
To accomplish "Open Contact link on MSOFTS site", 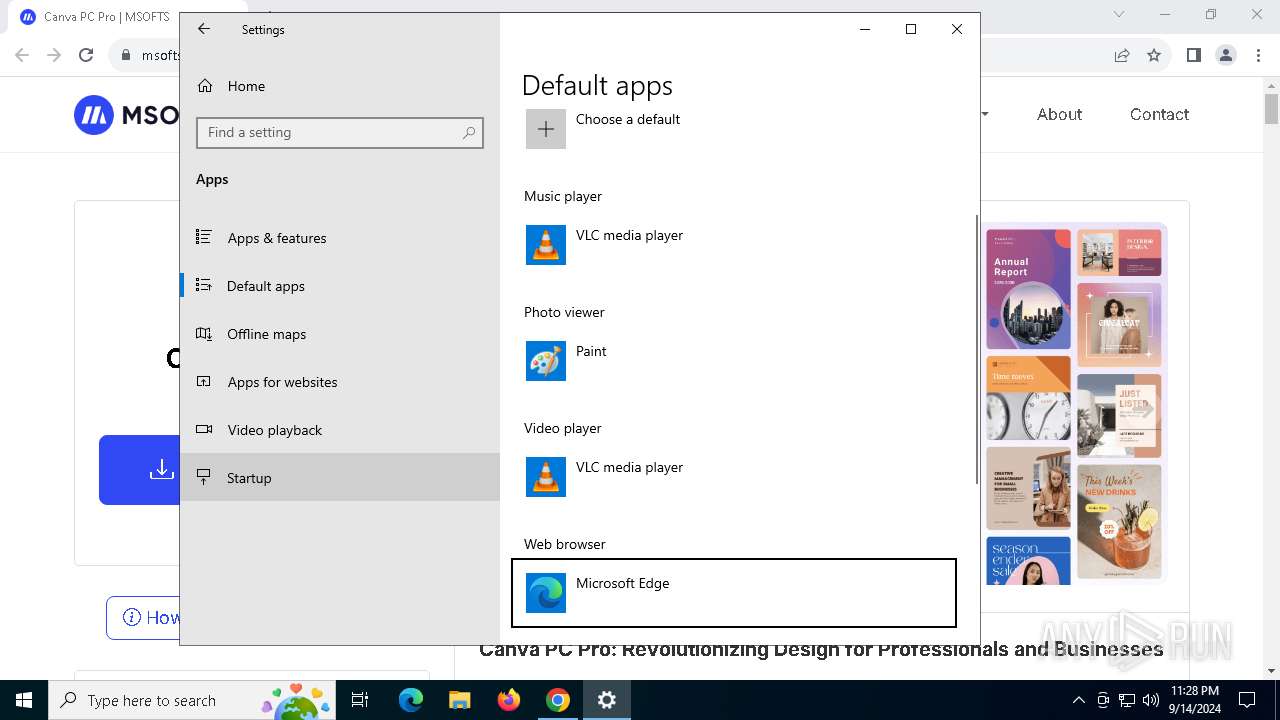I will (x=1159, y=114).
